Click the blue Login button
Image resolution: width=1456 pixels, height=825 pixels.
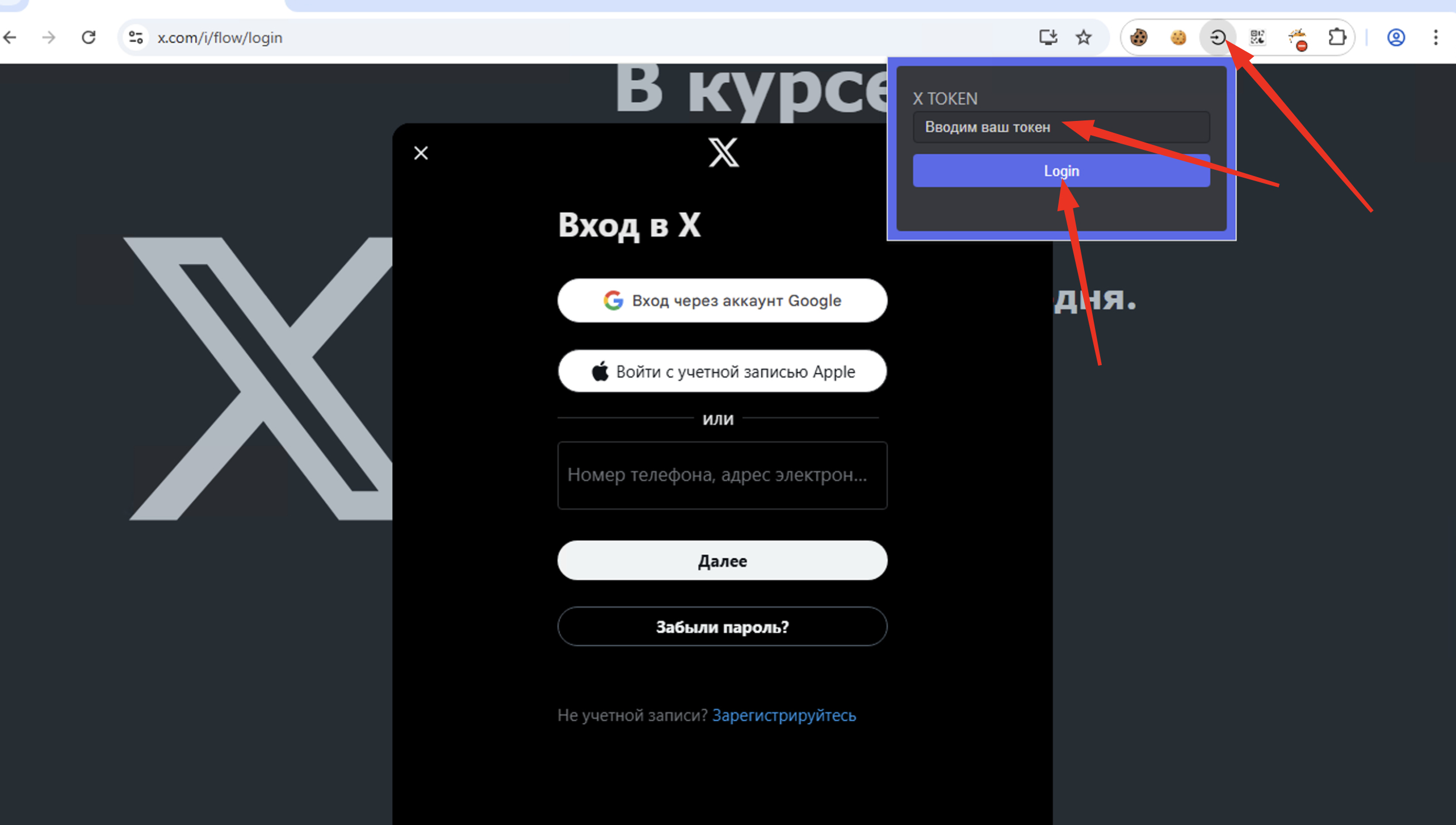[1061, 170]
